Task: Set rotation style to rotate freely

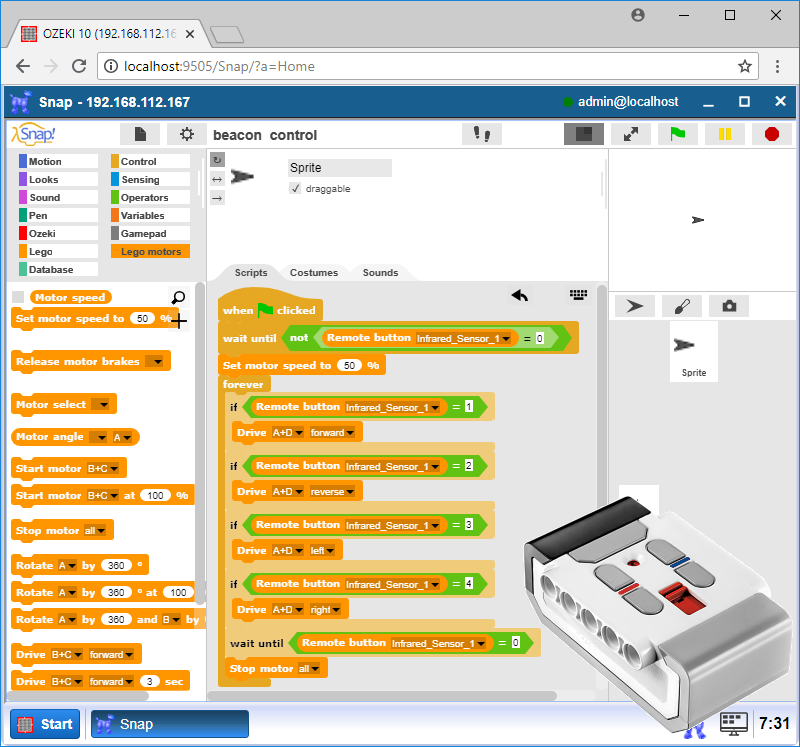Action: point(217,160)
